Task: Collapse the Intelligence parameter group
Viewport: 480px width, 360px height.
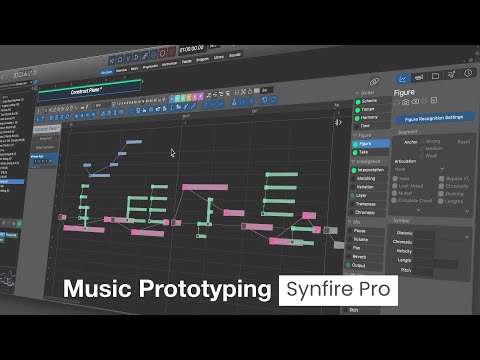Action: [354, 162]
